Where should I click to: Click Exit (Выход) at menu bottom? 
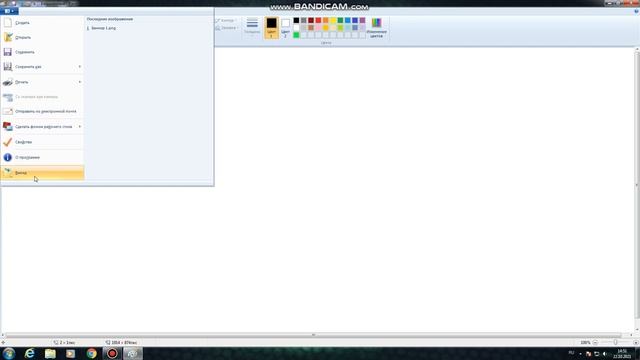pos(42,173)
